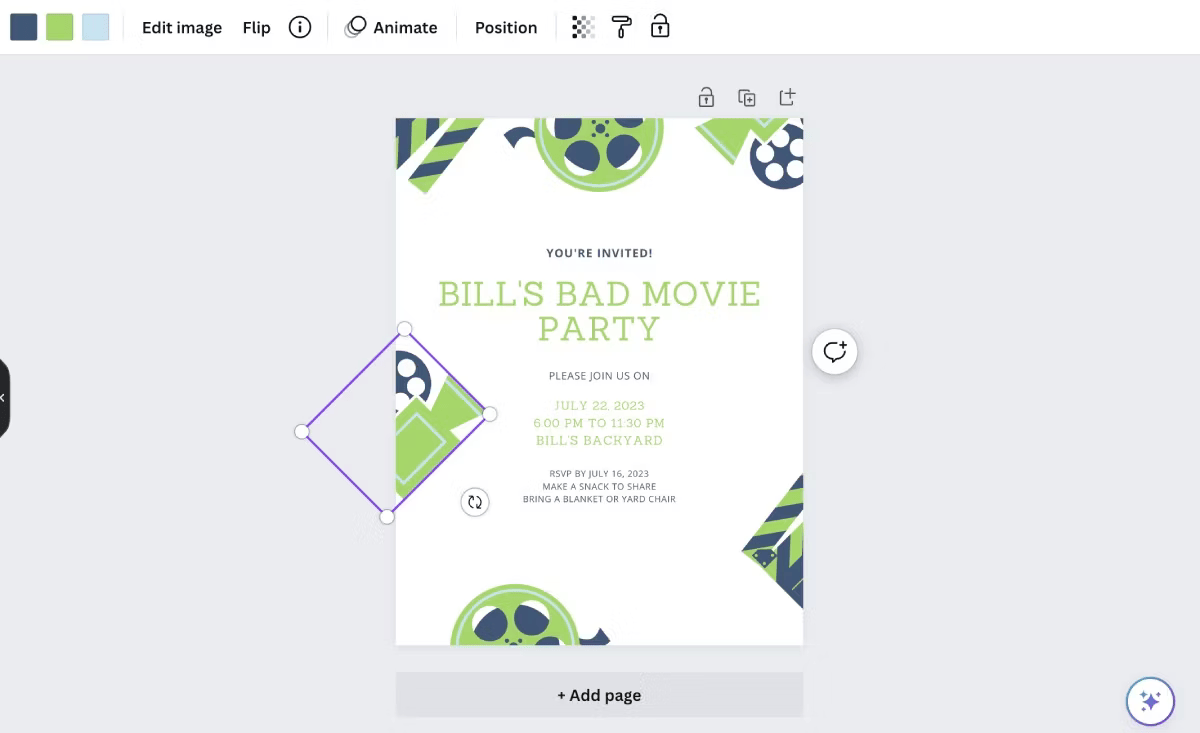The width and height of the screenshot is (1200, 733).
Task: Open the Edit image menu
Action: coord(181,27)
